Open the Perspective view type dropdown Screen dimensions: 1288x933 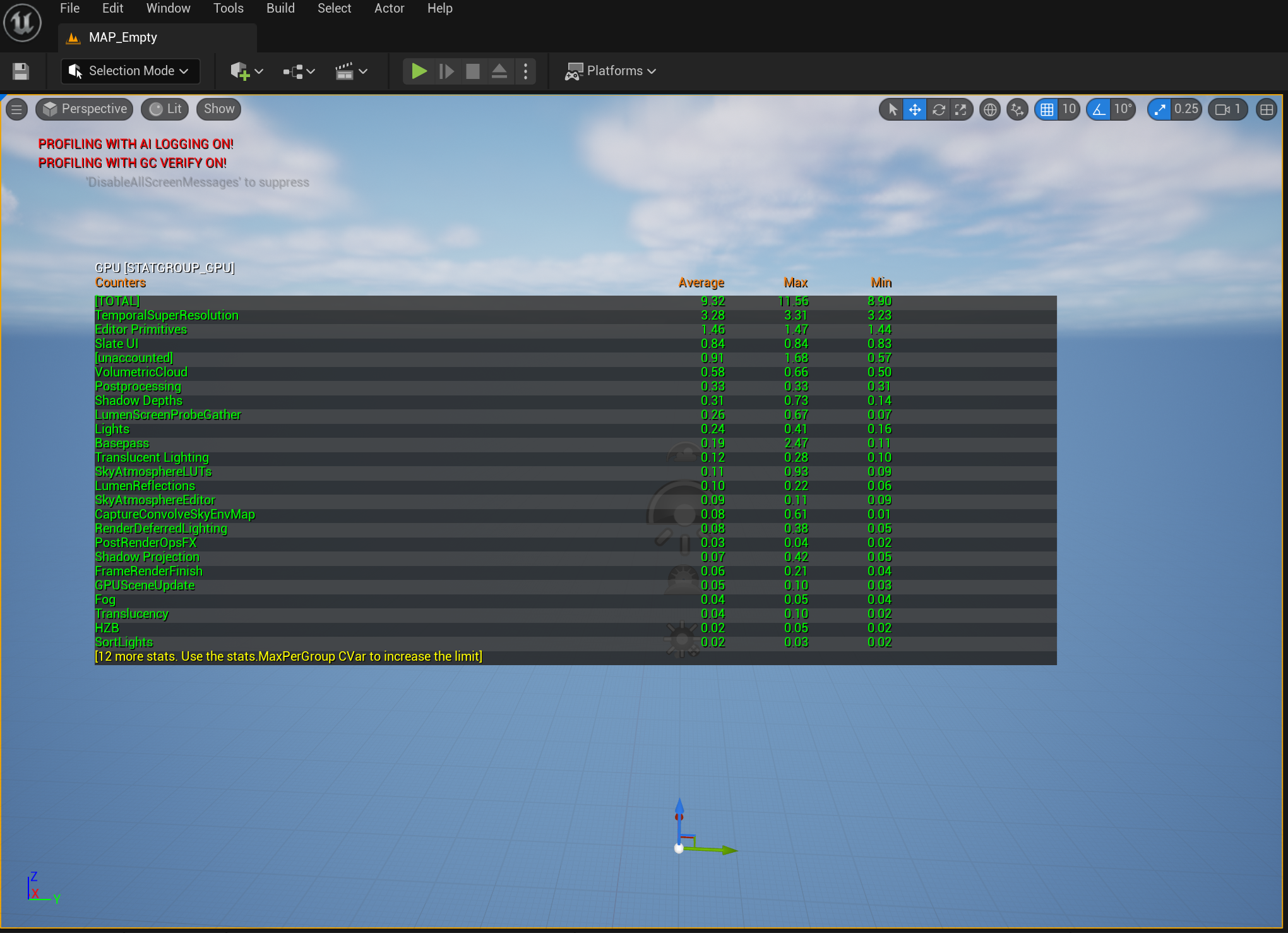85,109
